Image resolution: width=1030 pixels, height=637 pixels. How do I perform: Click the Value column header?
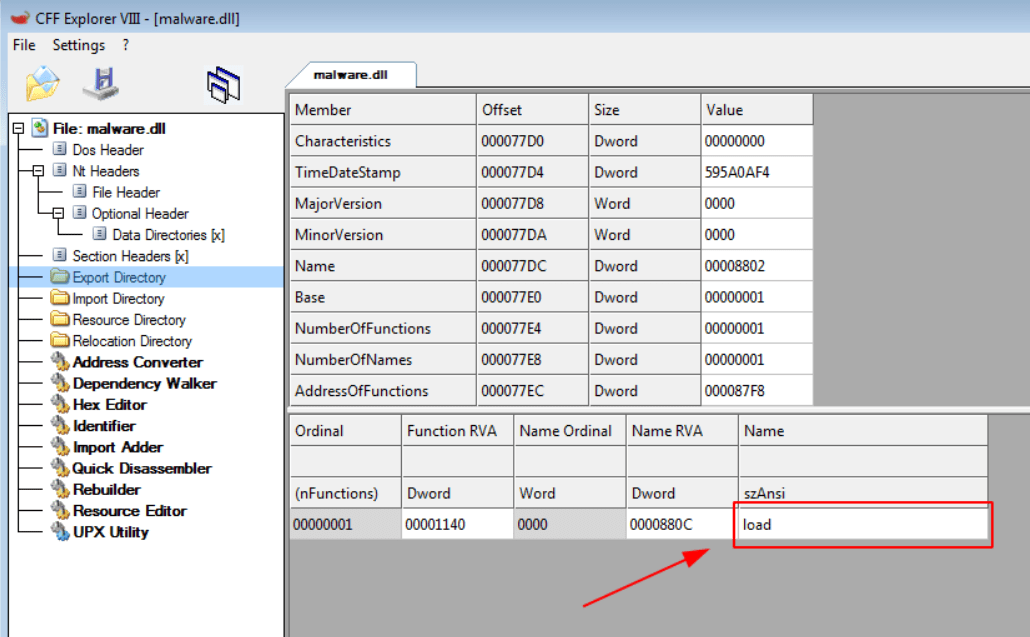tap(757, 110)
